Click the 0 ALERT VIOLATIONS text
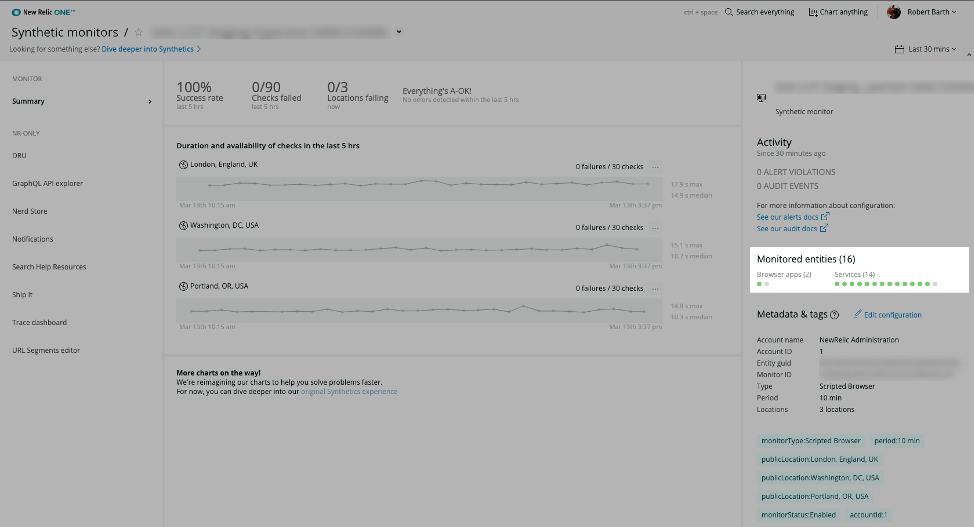 tap(796, 172)
